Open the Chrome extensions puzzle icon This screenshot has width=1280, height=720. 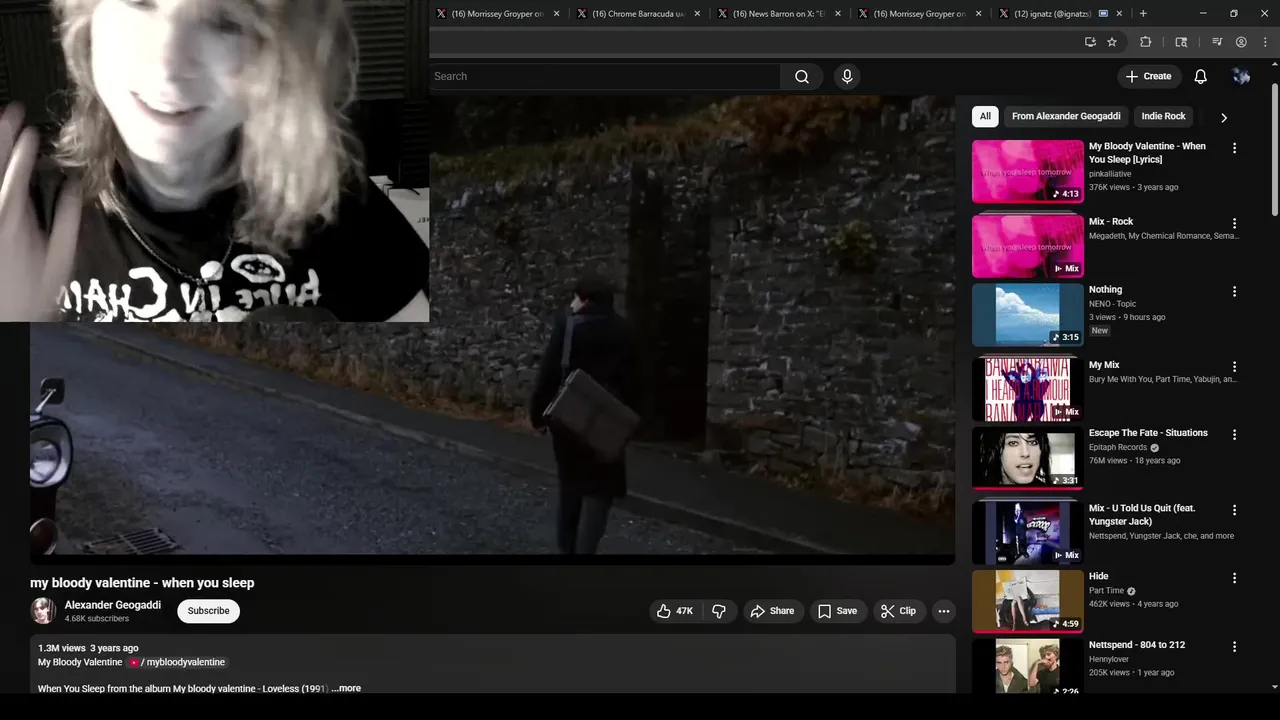(1146, 42)
